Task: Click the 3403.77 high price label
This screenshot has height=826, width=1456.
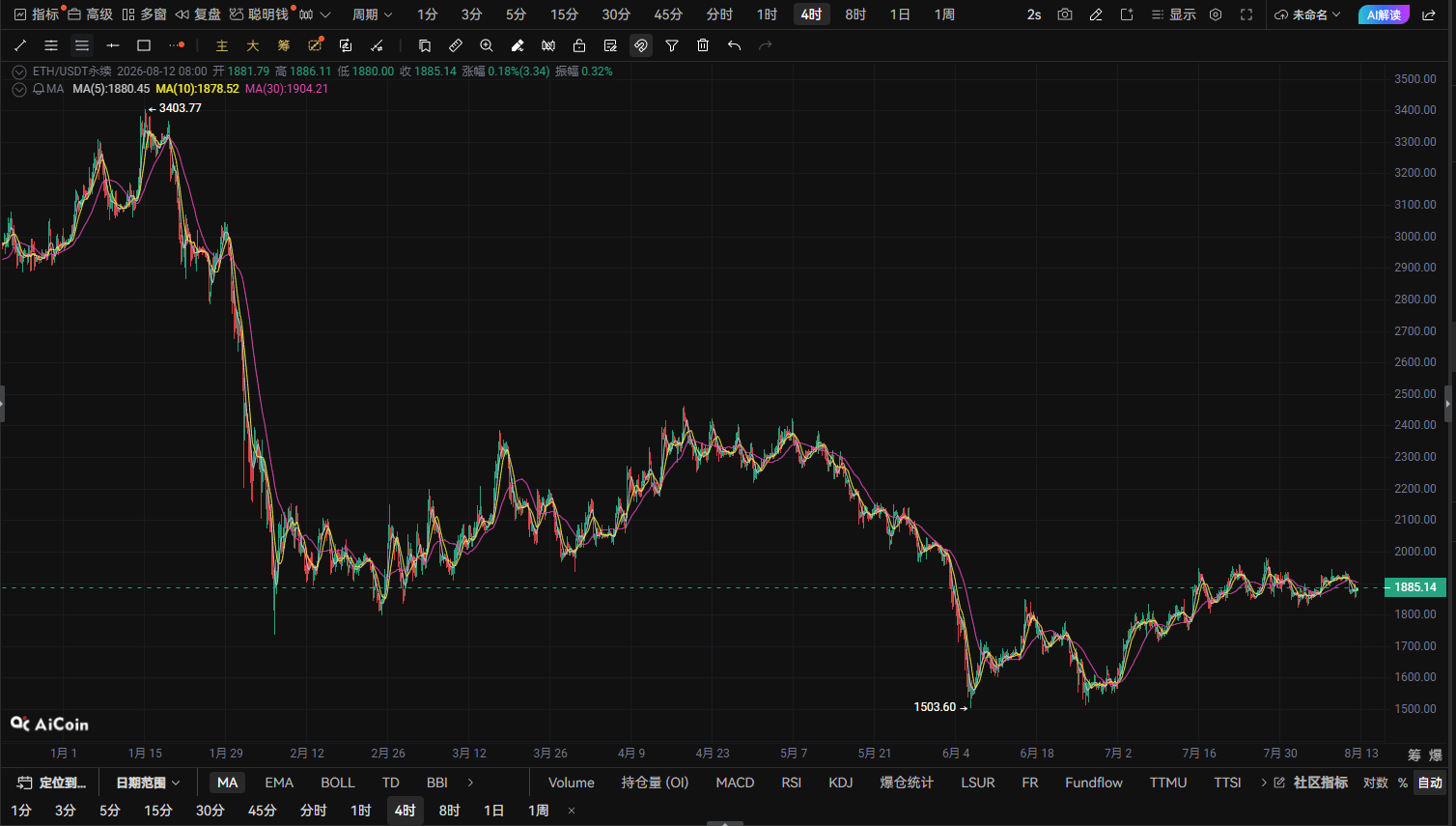Action: pyautogui.click(x=181, y=108)
